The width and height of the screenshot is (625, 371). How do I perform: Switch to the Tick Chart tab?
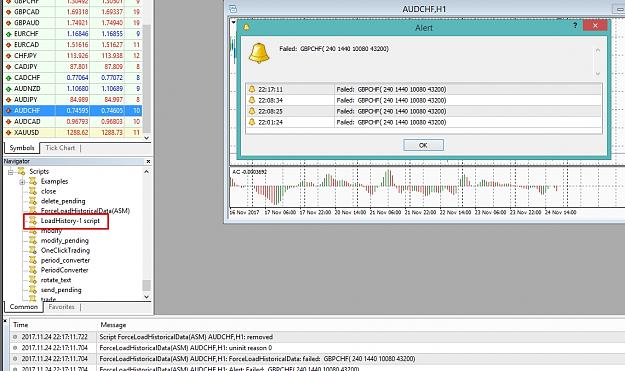60,148
